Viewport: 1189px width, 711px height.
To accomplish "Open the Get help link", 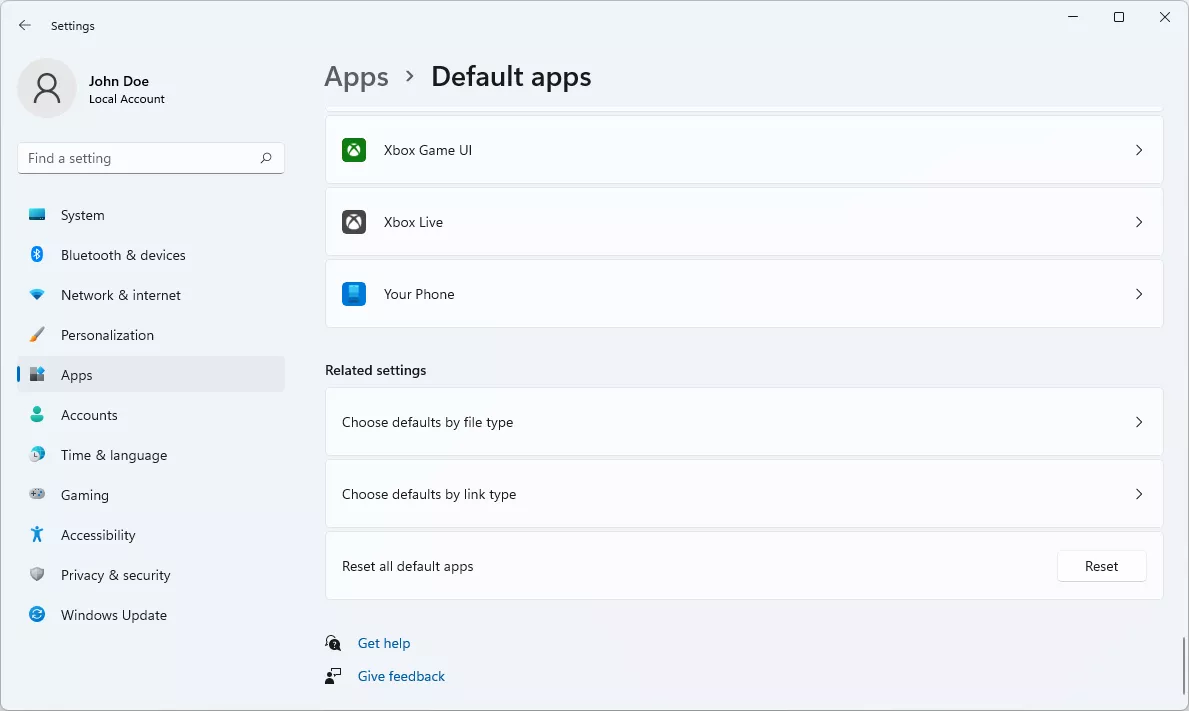I will [x=384, y=644].
